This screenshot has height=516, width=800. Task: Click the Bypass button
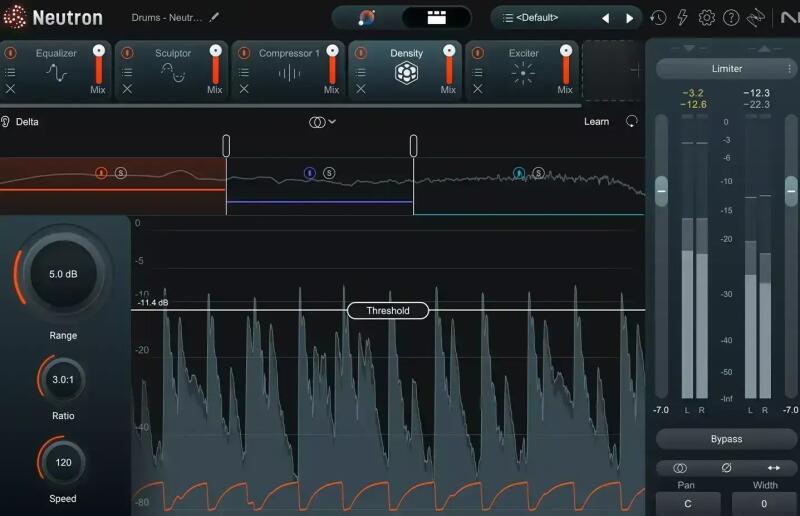click(726, 439)
